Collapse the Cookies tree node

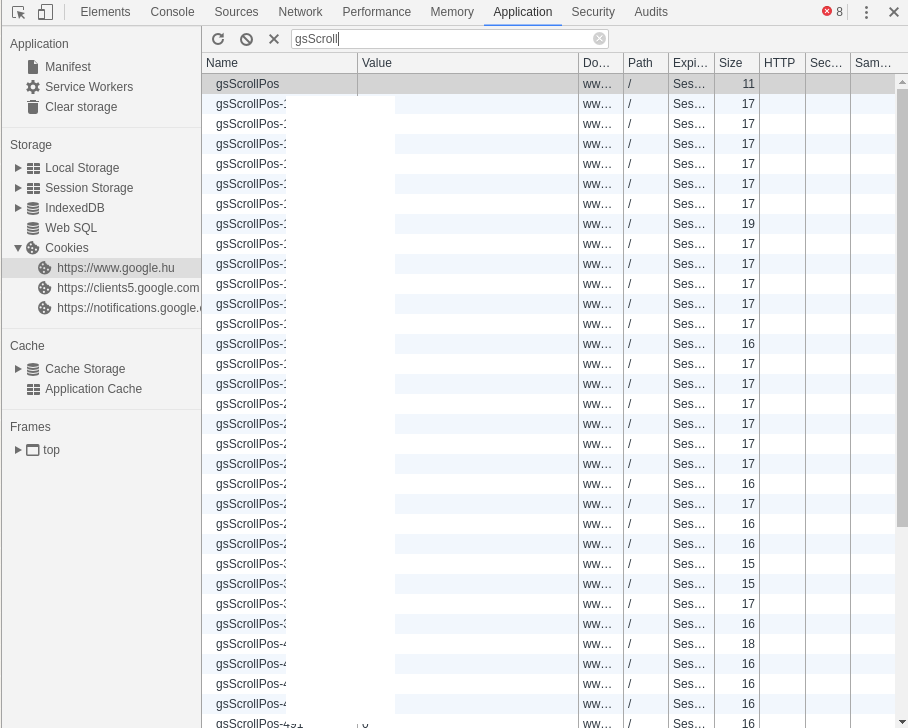click(18, 248)
